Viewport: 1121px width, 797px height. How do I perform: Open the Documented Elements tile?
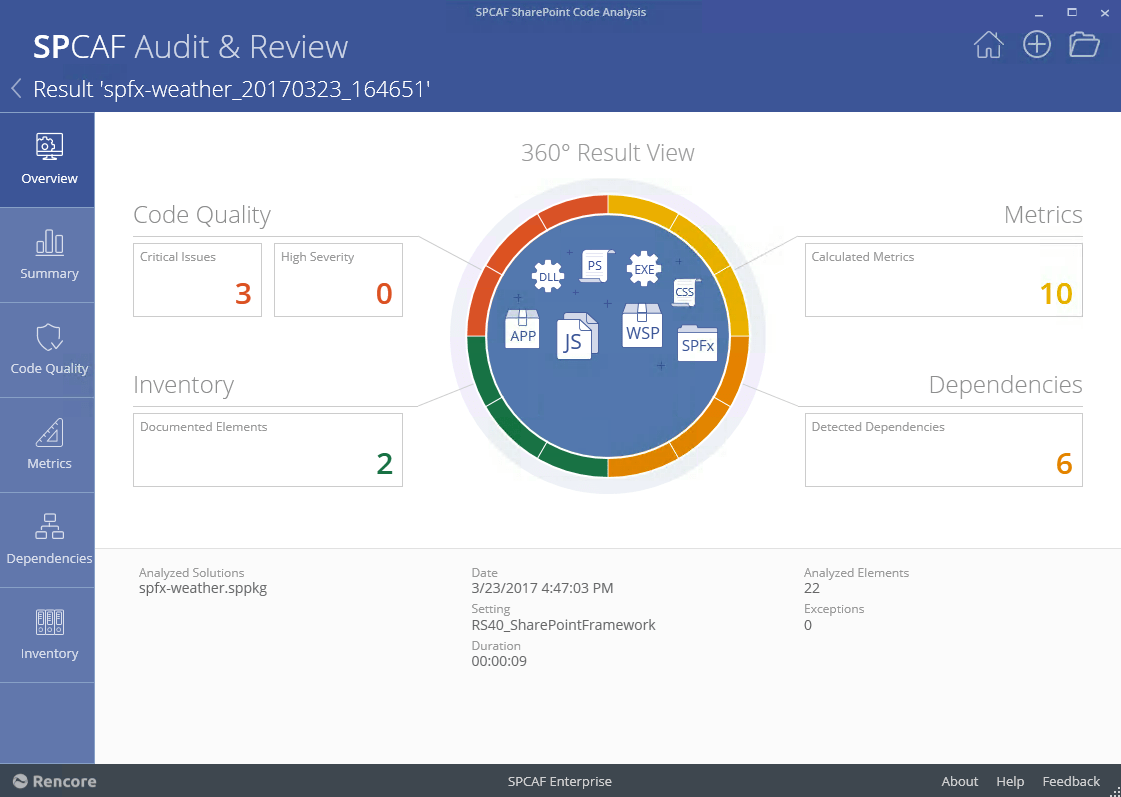[x=268, y=450]
